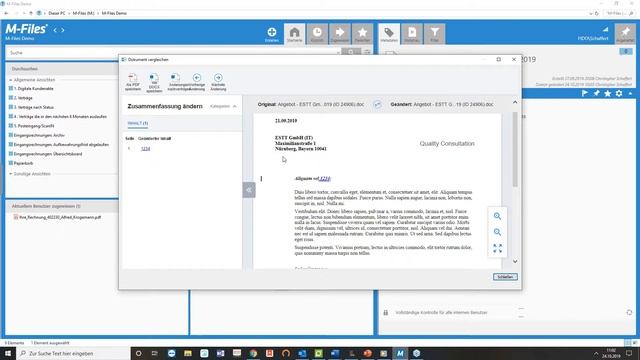Open change link '1234' in summary list
This screenshot has width=640, height=360.
click(146, 149)
